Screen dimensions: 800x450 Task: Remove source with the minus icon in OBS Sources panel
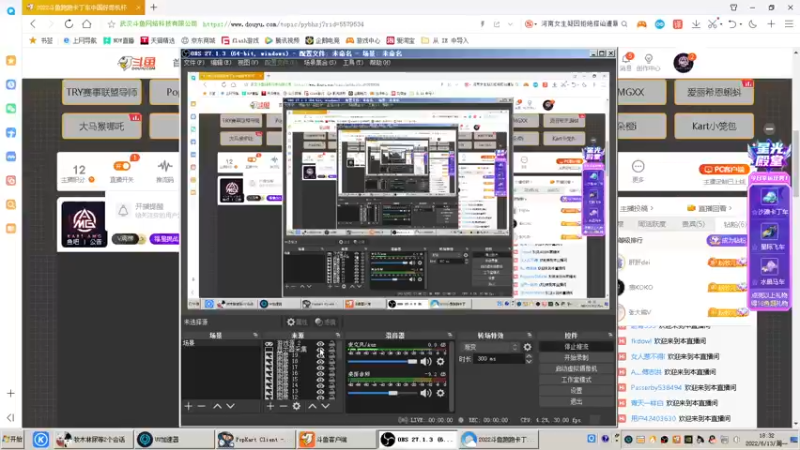(283, 406)
